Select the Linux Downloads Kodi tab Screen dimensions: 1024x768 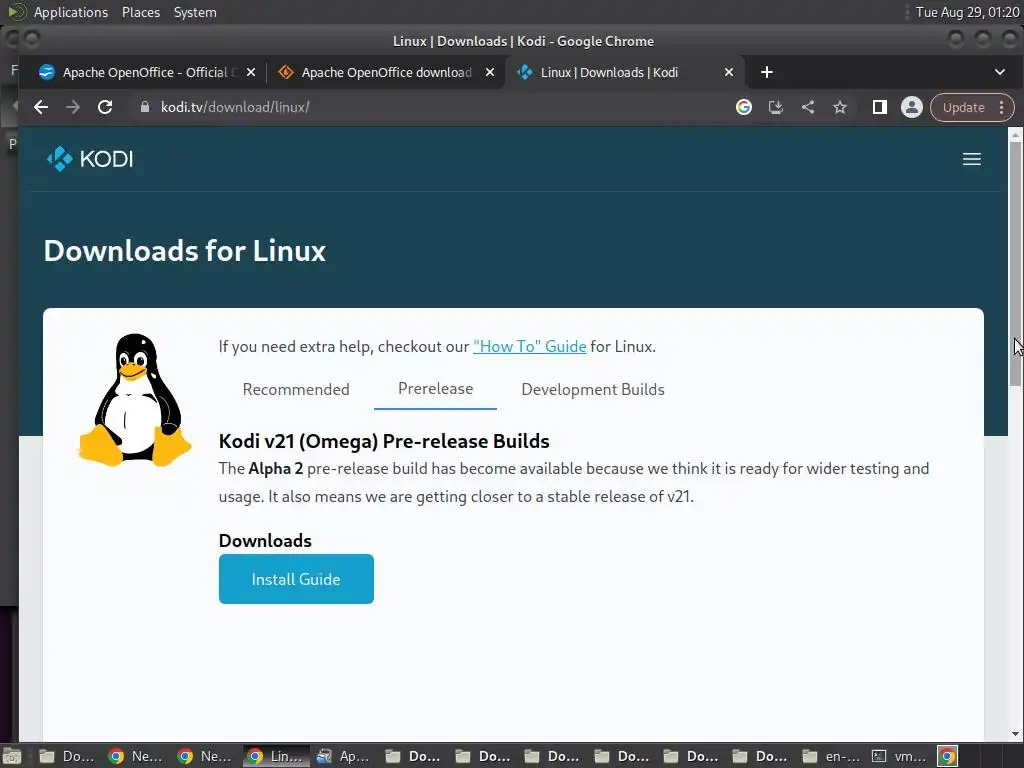(x=624, y=72)
